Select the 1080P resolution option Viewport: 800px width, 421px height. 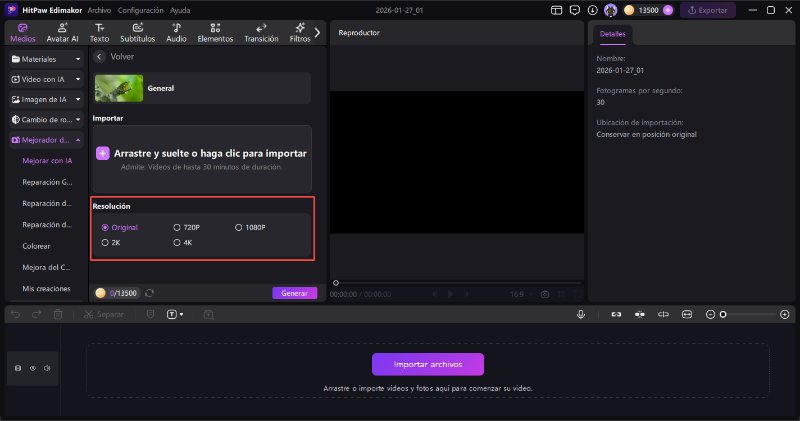point(250,228)
